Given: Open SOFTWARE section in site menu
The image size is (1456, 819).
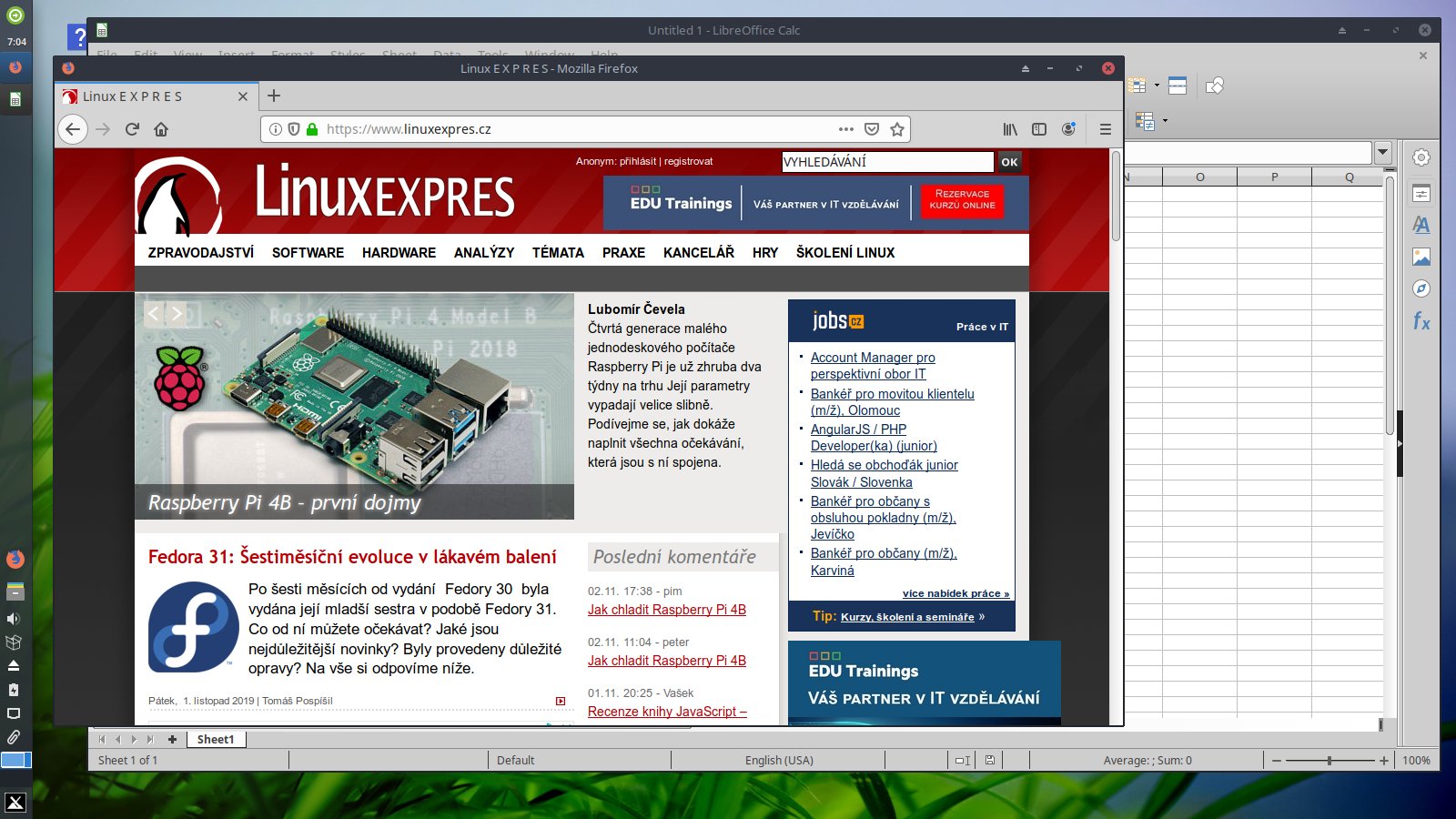Looking at the screenshot, I should click(308, 252).
